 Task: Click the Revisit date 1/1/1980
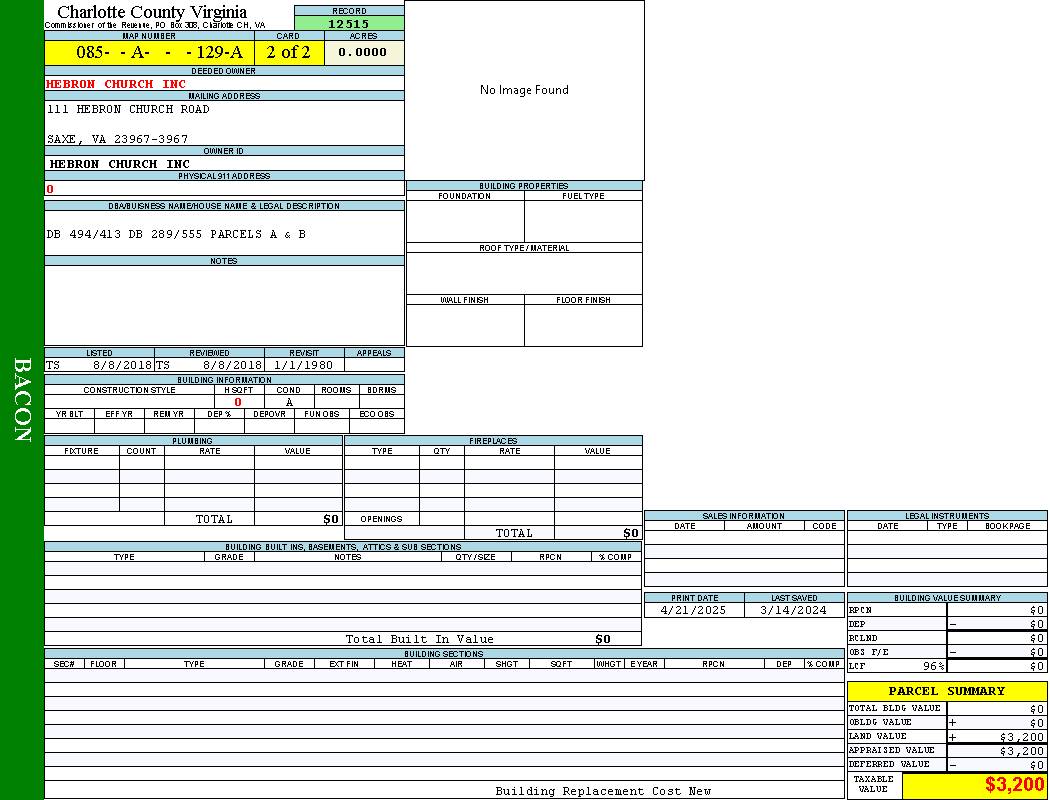304,365
